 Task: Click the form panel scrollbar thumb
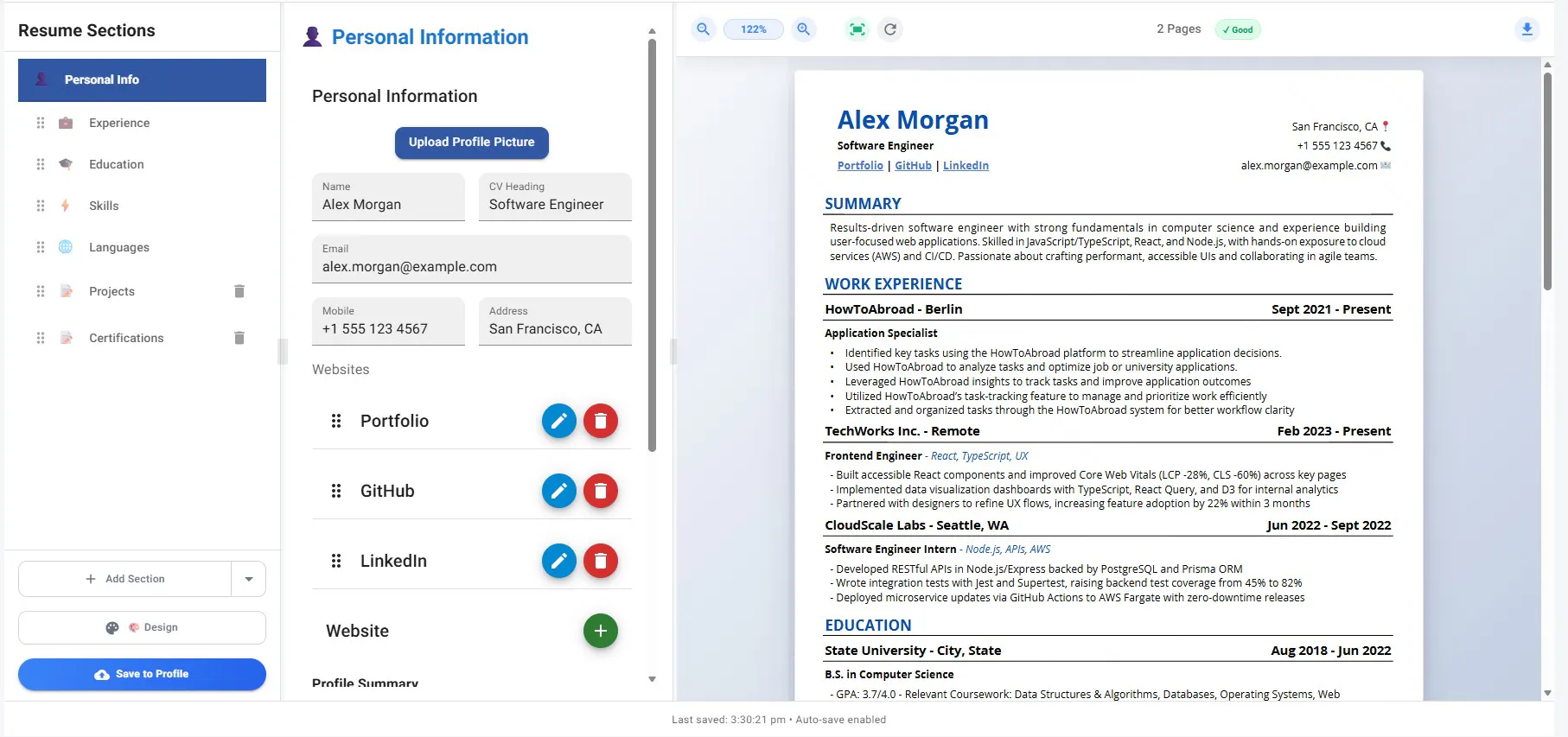652,245
